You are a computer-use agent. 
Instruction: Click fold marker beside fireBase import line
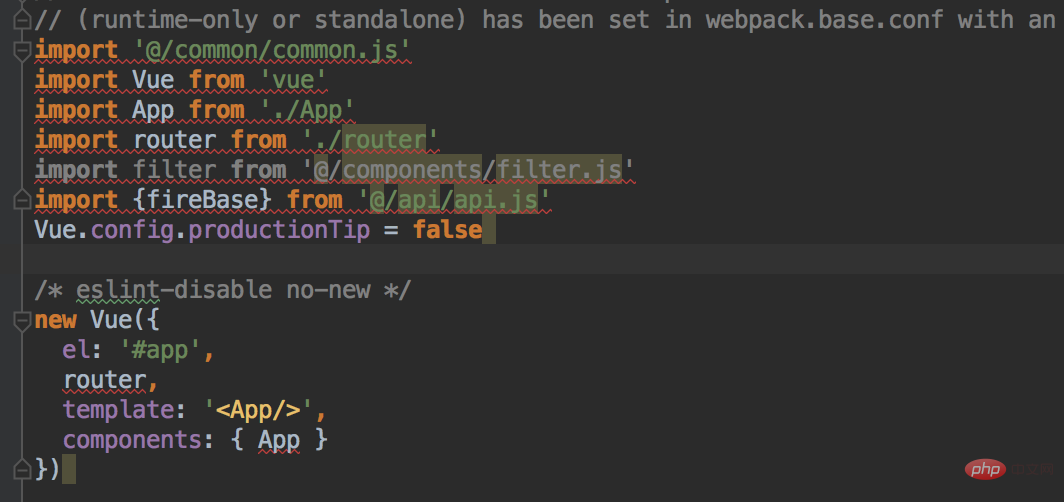(21, 200)
